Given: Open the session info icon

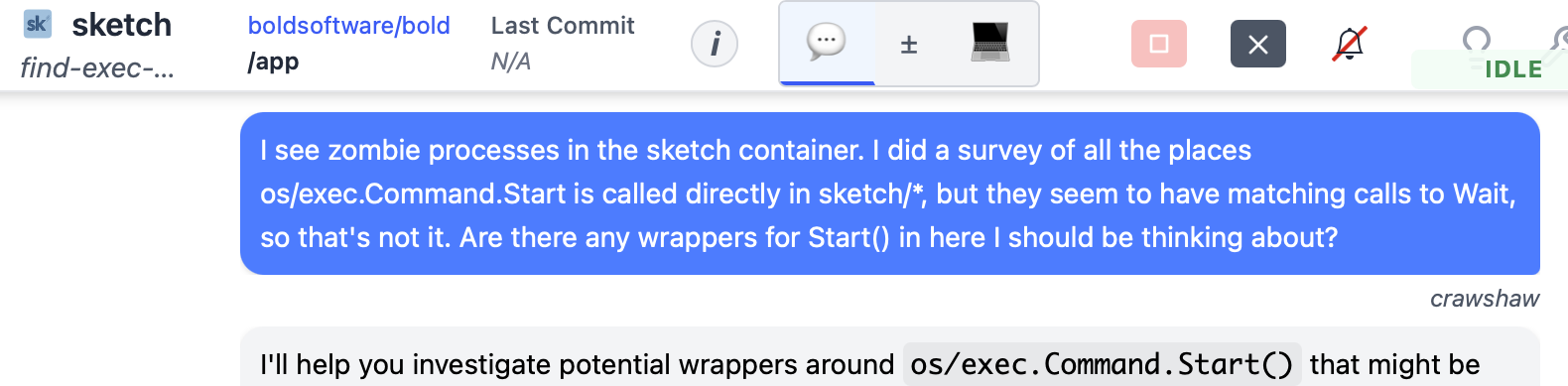Looking at the screenshot, I should click(x=715, y=44).
